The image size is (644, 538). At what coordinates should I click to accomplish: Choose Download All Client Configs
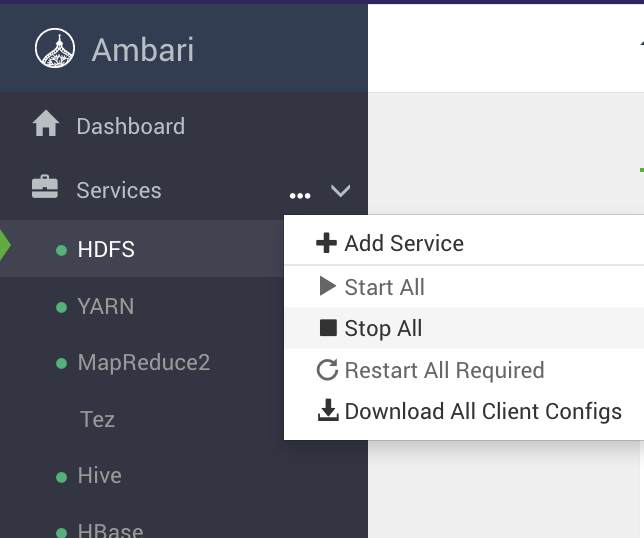(464, 411)
